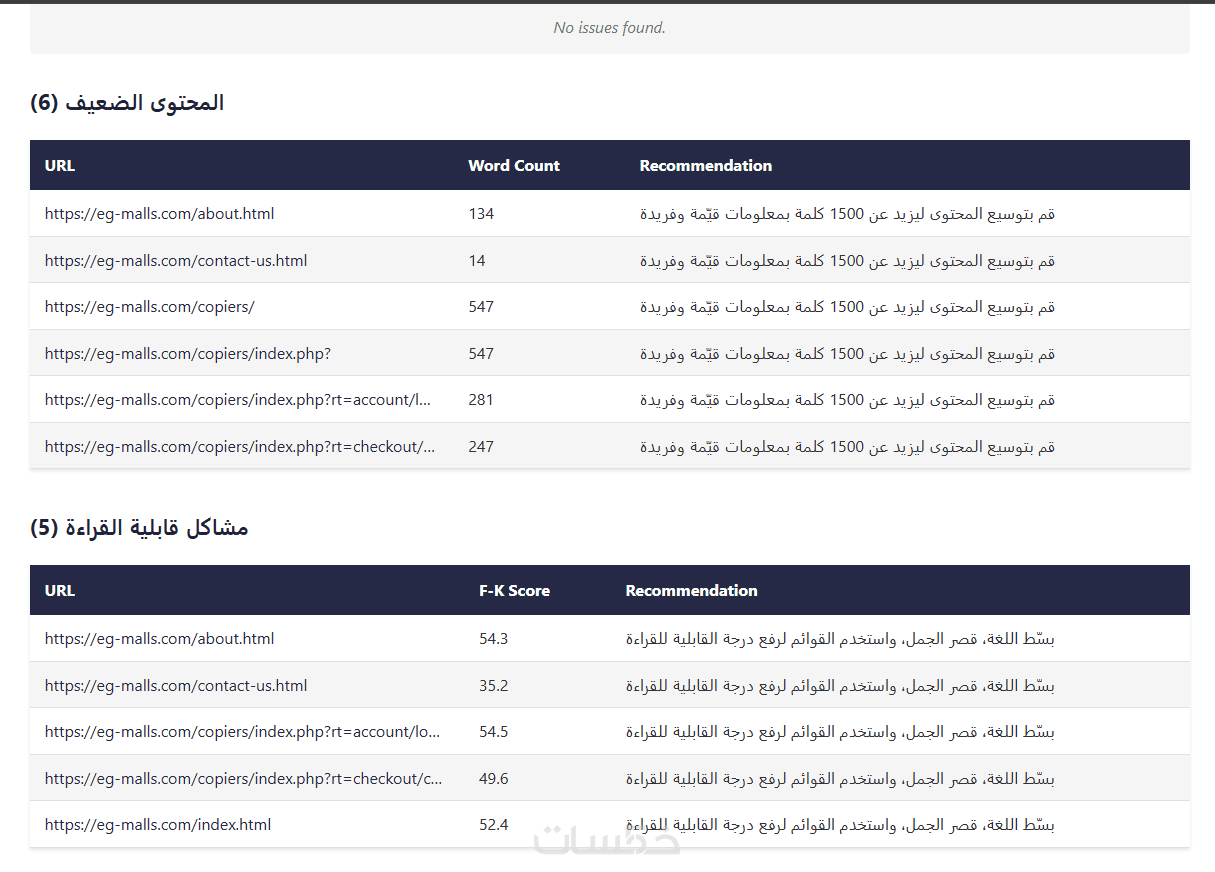Click the 'No issues found.' message
This screenshot has width=1215, height=872.
click(609, 28)
